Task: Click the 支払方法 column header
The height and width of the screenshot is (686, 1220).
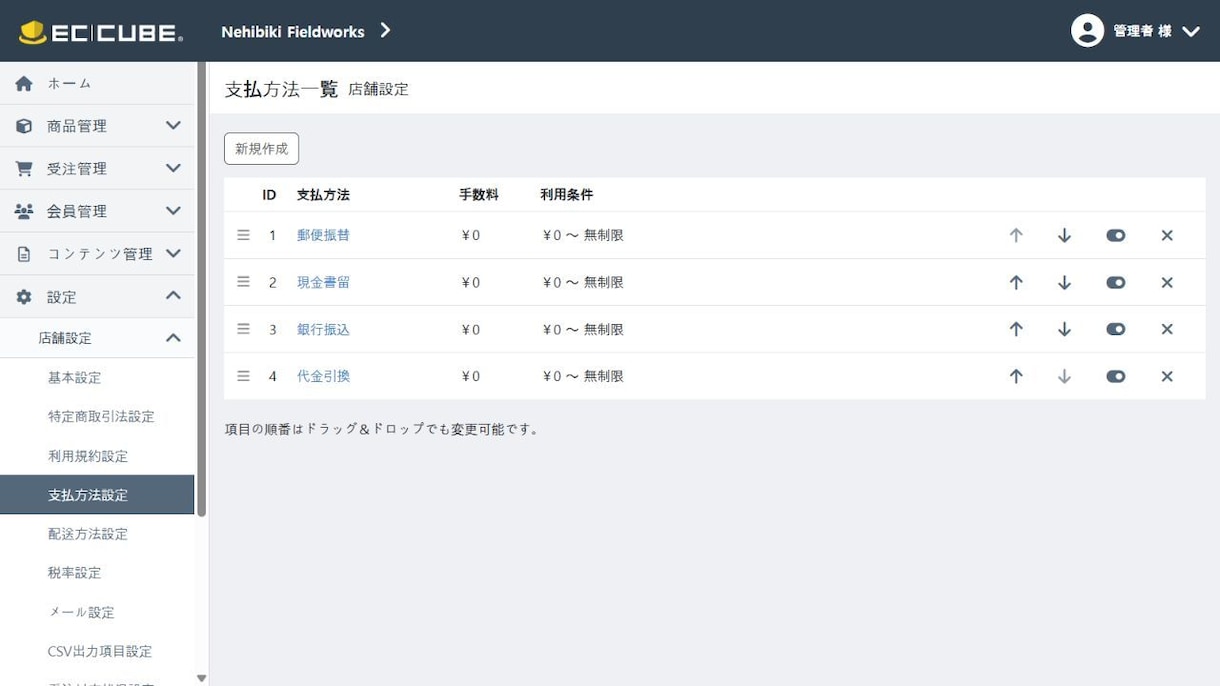Action: pyautogui.click(x=323, y=195)
